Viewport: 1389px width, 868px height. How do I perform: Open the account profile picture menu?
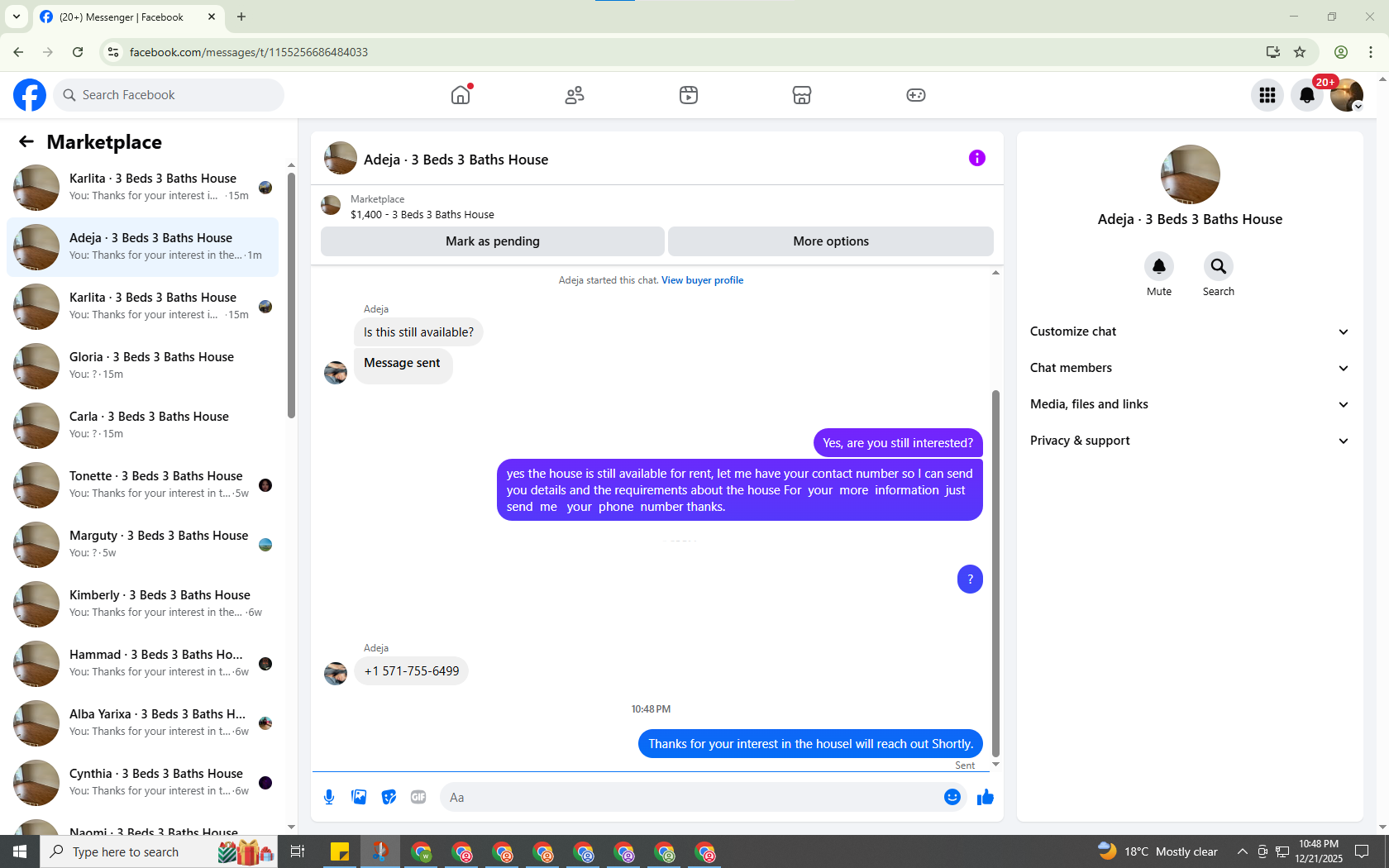(1347, 95)
